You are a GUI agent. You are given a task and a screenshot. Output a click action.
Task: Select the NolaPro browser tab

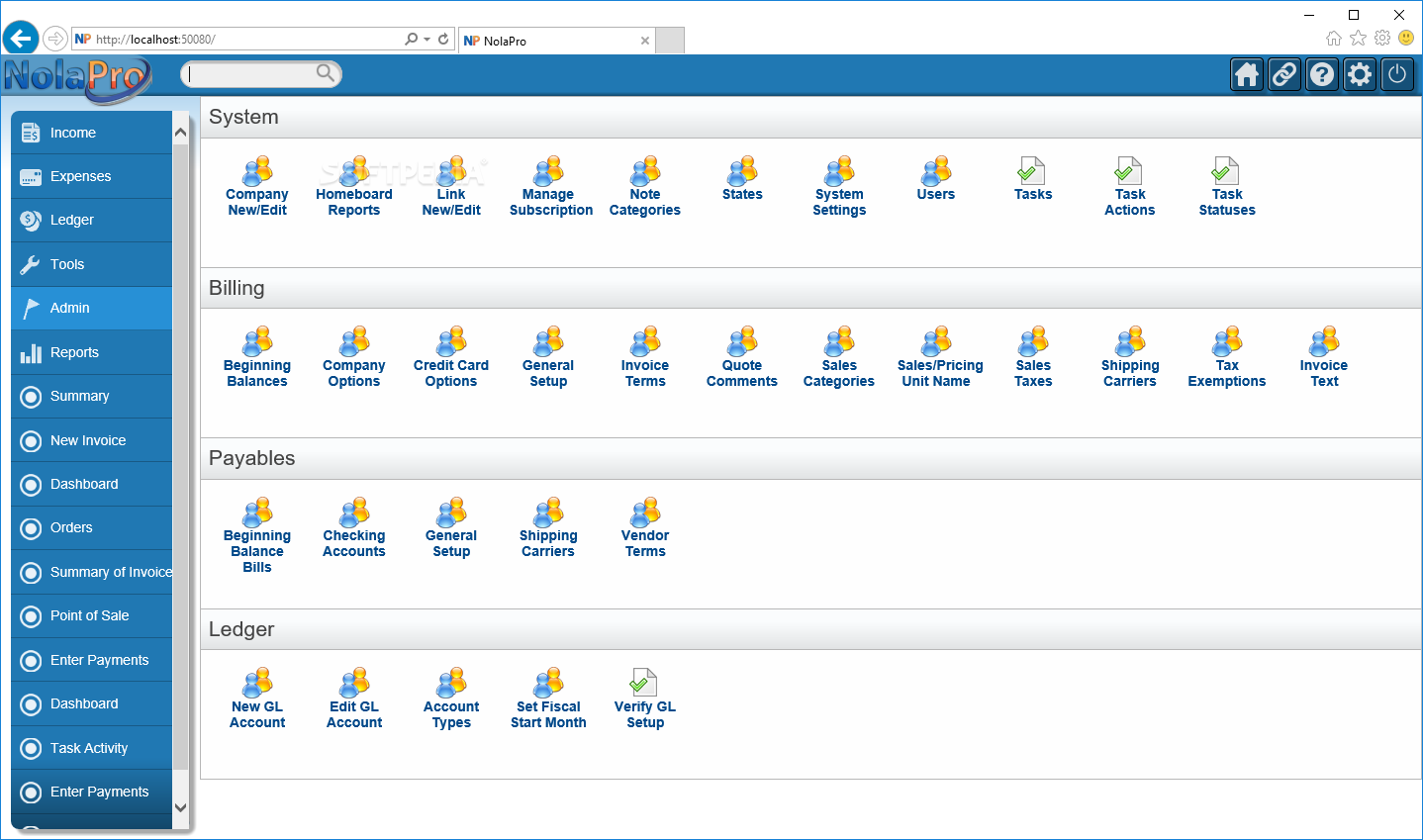click(556, 41)
